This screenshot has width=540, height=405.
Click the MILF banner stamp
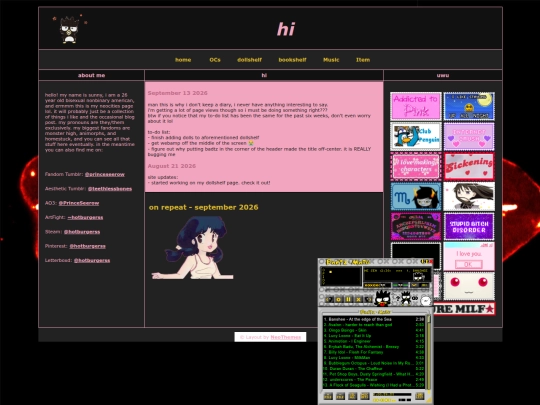tap(464, 309)
